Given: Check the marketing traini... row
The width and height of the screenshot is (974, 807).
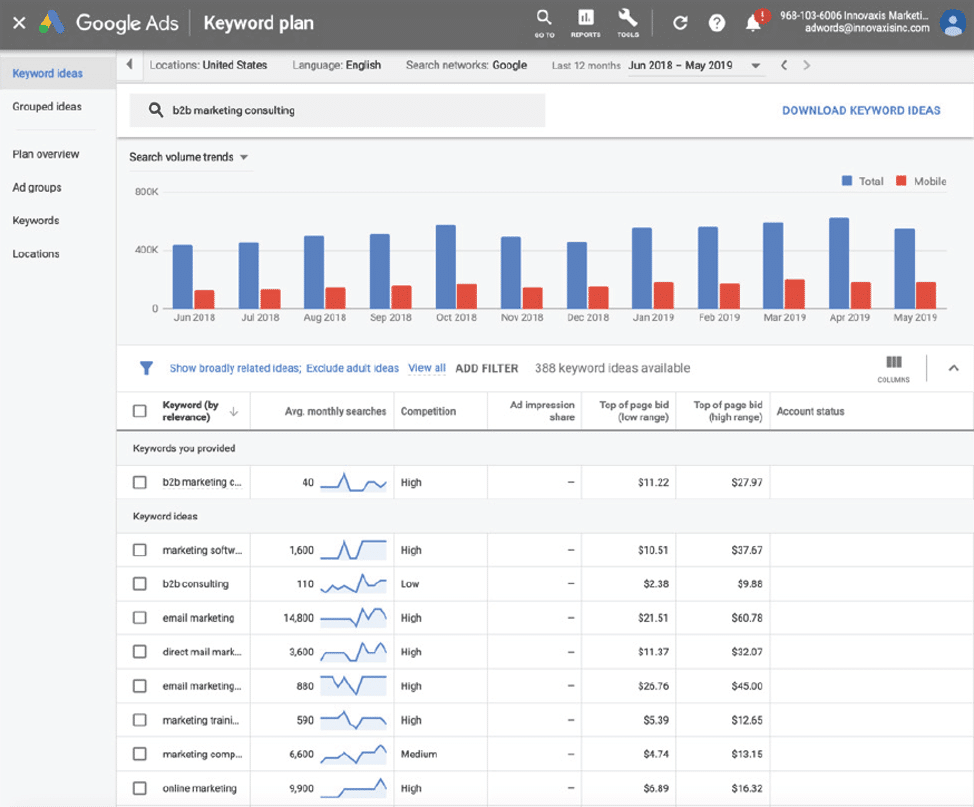Looking at the screenshot, I should tap(140, 719).
